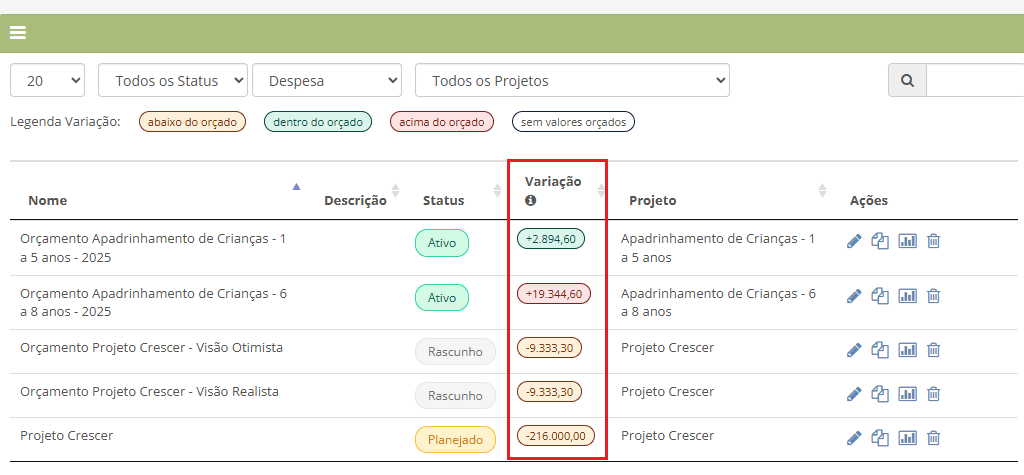Edit the 1 a 5 anos budget
1024x475 pixels.
tap(854, 241)
